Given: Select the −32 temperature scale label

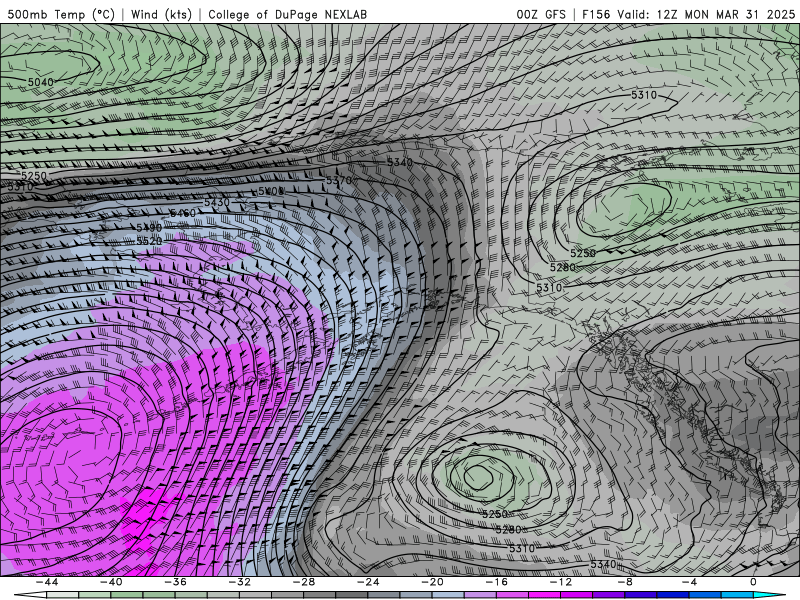Looking at the screenshot, I should (239, 582).
